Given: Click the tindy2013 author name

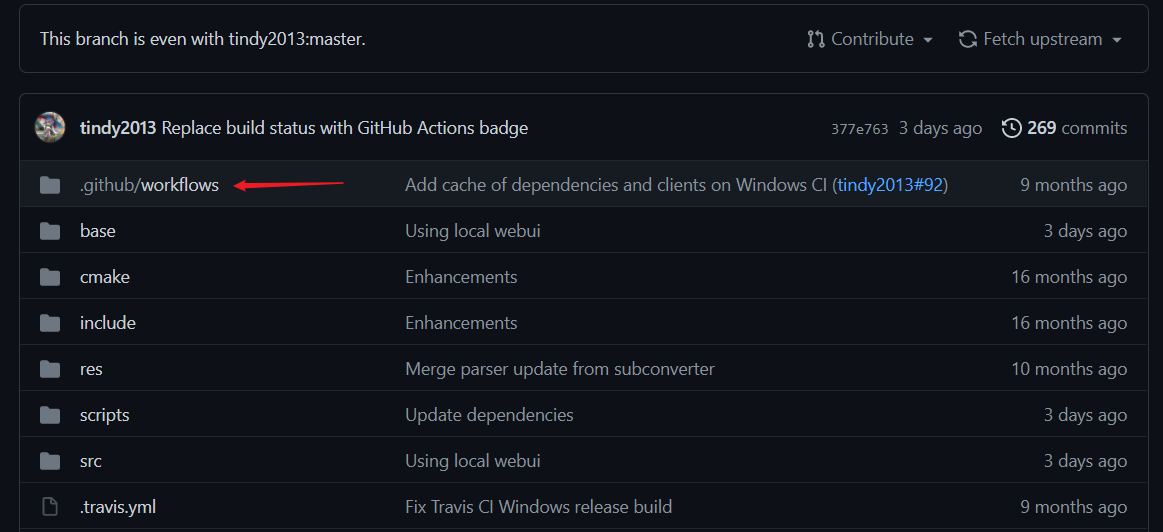Looking at the screenshot, I should pyautogui.click(x=117, y=128).
